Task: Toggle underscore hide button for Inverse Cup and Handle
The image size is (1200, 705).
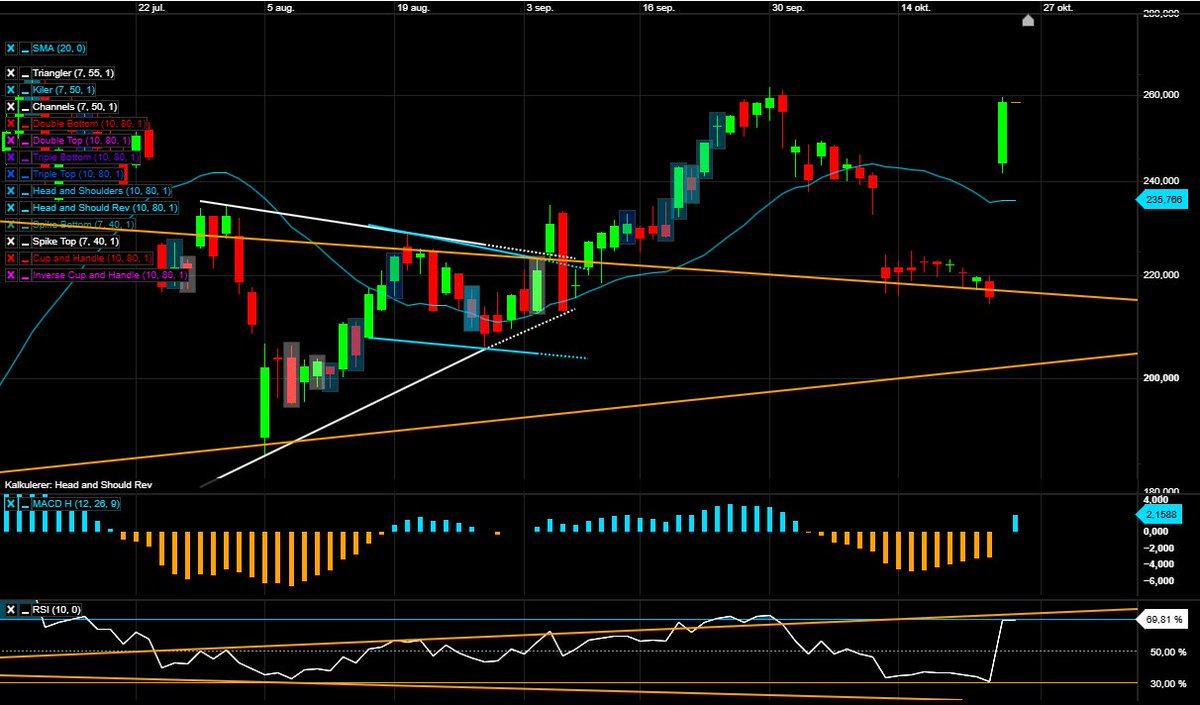Action: (x=25, y=275)
